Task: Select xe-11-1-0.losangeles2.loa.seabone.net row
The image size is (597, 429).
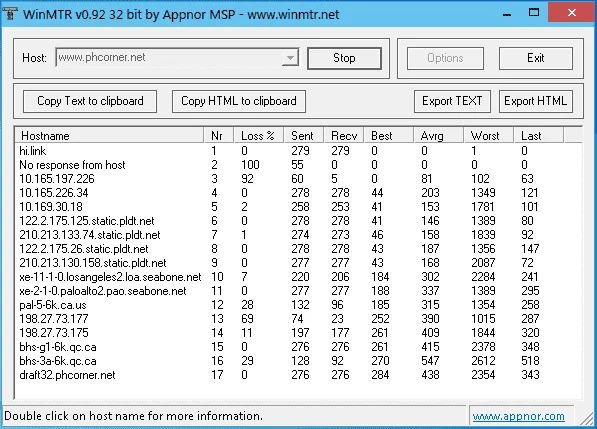Action: (298, 277)
